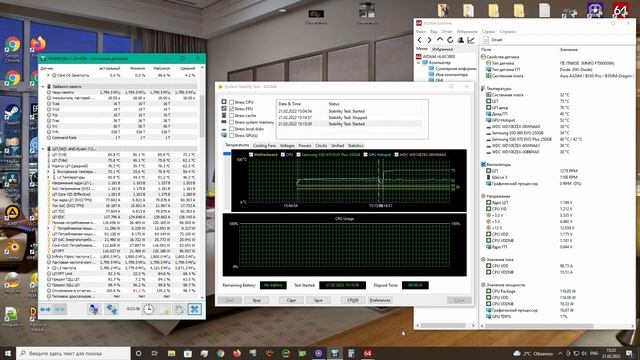Click the red AIDA64 desktop shortcut icon

(x=620, y=10)
